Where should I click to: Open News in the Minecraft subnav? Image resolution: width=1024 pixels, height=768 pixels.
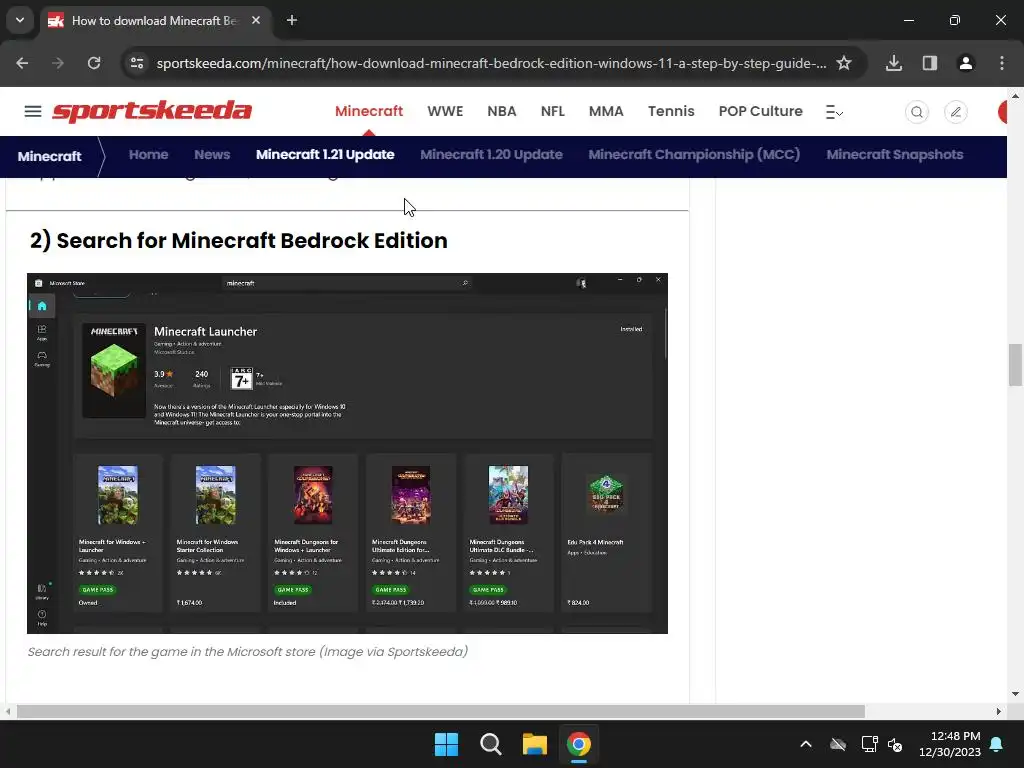coord(212,155)
